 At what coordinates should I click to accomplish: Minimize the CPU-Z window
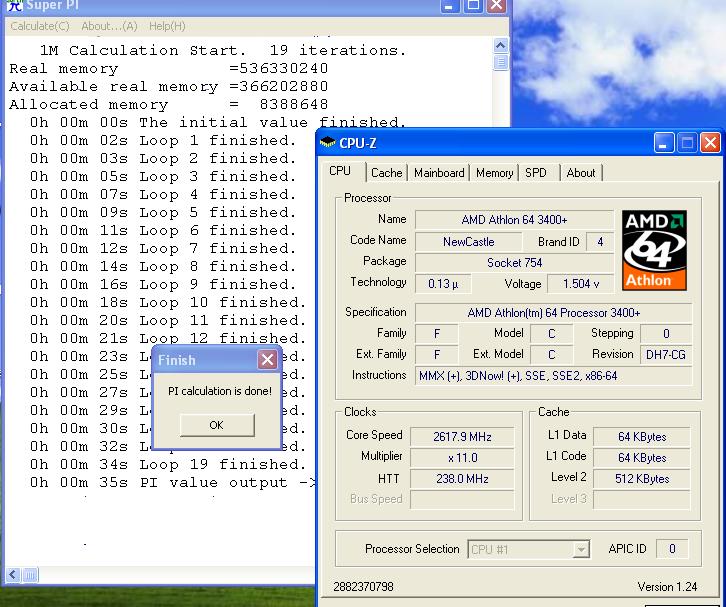pyautogui.click(x=663, y=143)
